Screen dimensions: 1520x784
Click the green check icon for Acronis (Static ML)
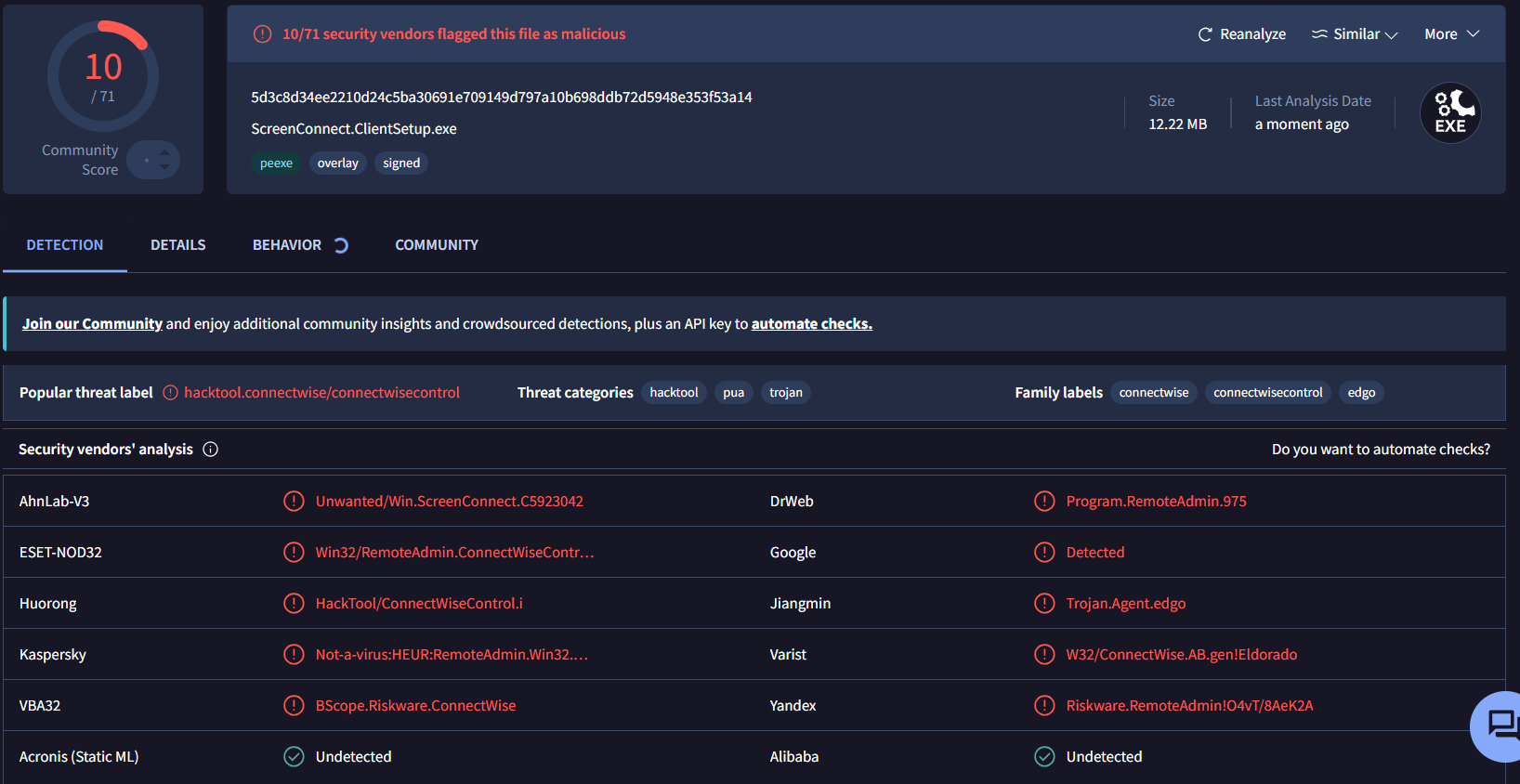point(294,757)
